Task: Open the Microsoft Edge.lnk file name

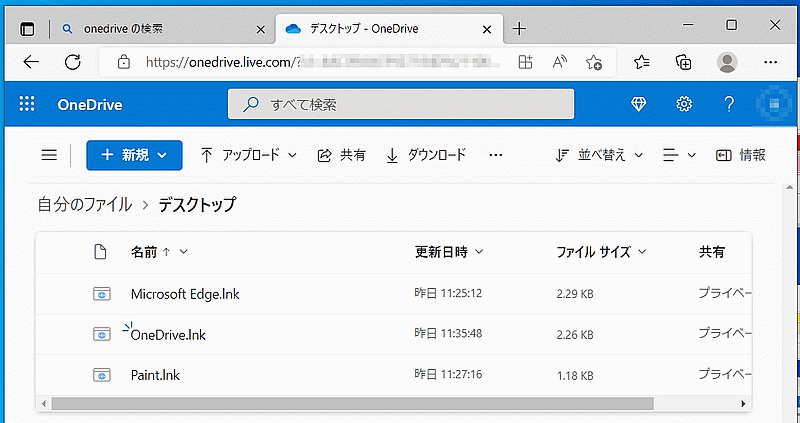Action: (185, 294)
